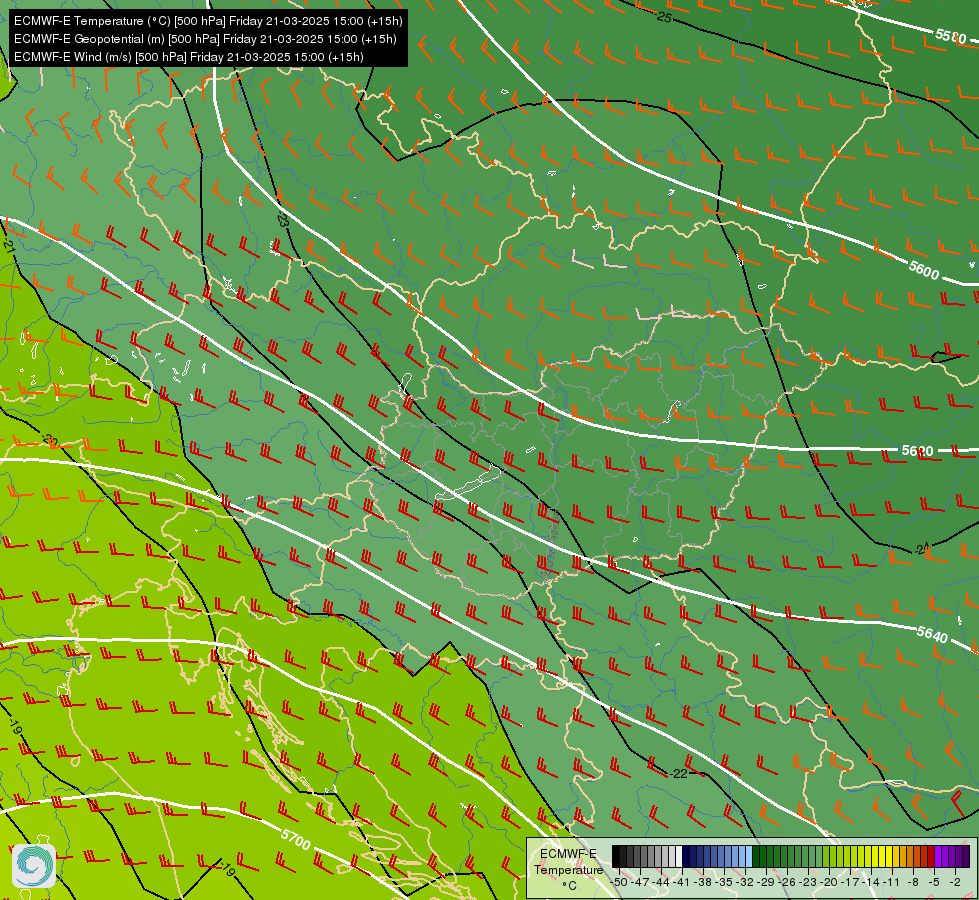Click the -24 isotherm label on the map

pos(923,549)
